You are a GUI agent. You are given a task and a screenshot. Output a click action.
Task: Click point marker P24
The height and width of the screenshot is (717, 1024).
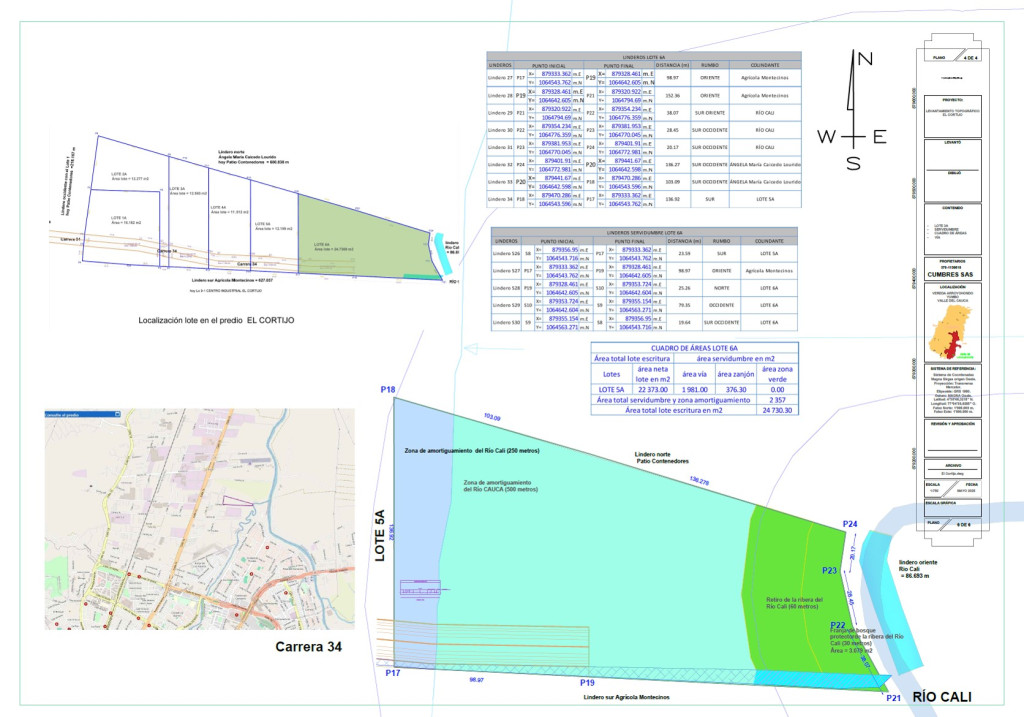[849, 524]
